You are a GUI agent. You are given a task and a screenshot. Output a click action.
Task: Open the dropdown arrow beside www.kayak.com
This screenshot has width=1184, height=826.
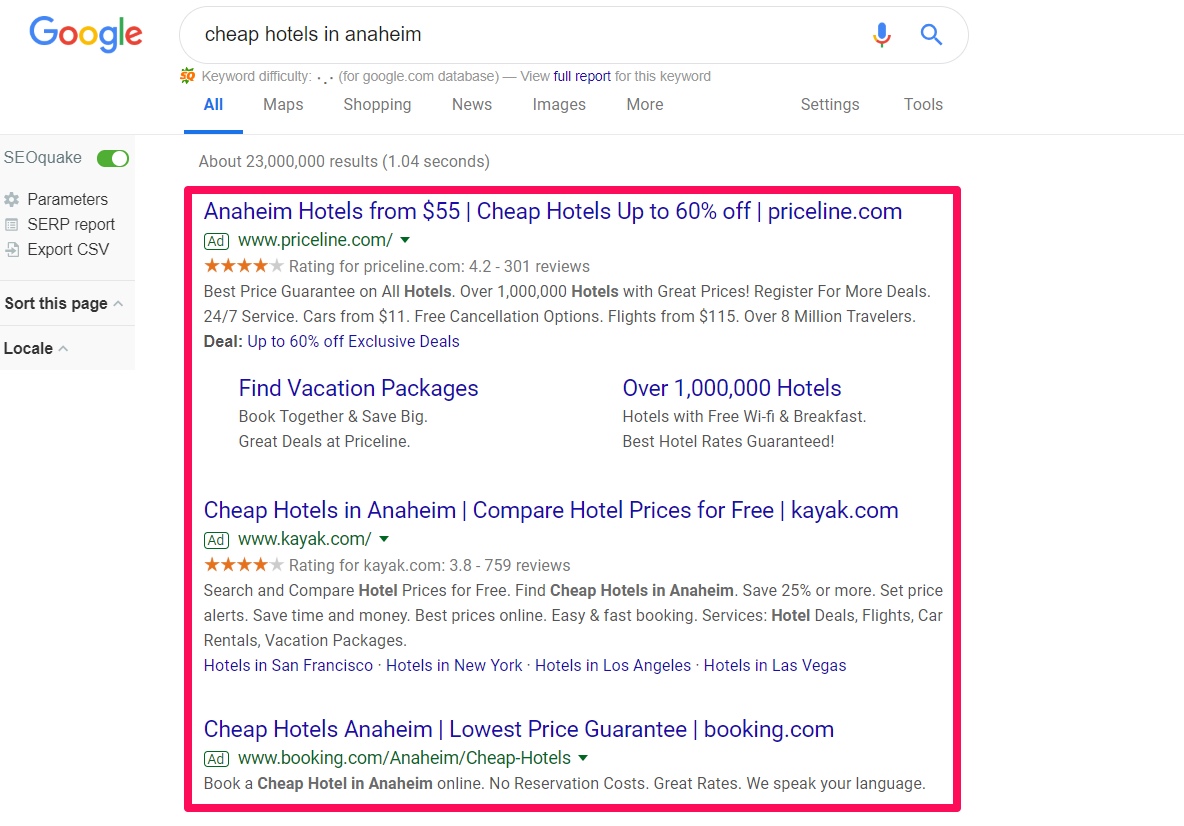coord(384,539)
